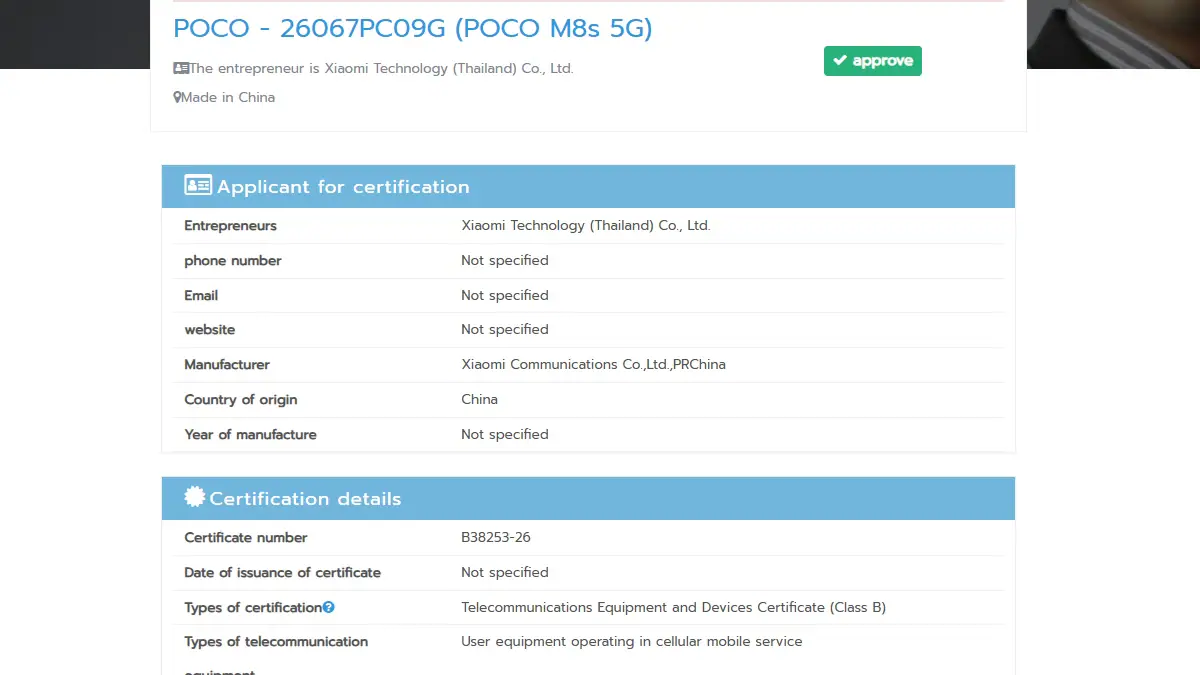The image size is (1200, 675).
Task: Click the Telecommunications Equipment Class B text
Action: tap(673, 607)
